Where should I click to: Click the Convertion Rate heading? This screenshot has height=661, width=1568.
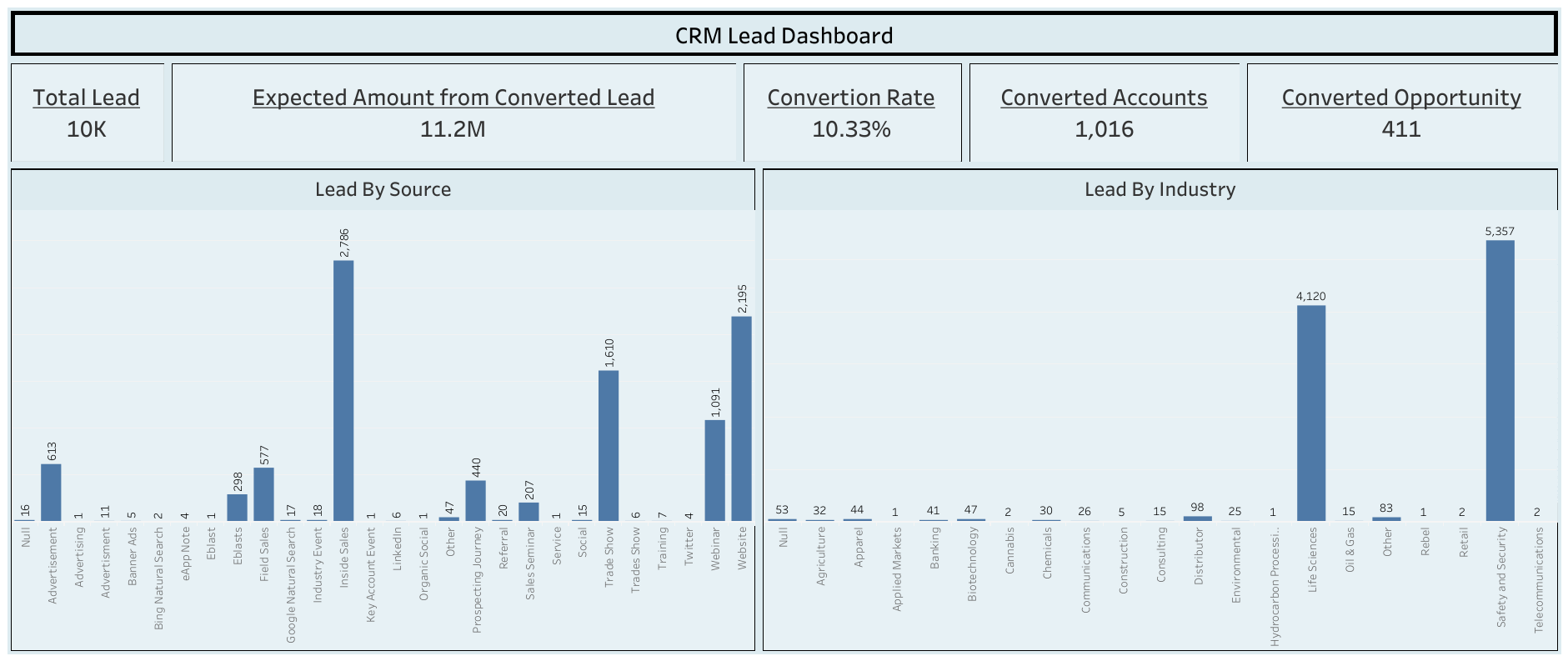click(x=851, y=98)
